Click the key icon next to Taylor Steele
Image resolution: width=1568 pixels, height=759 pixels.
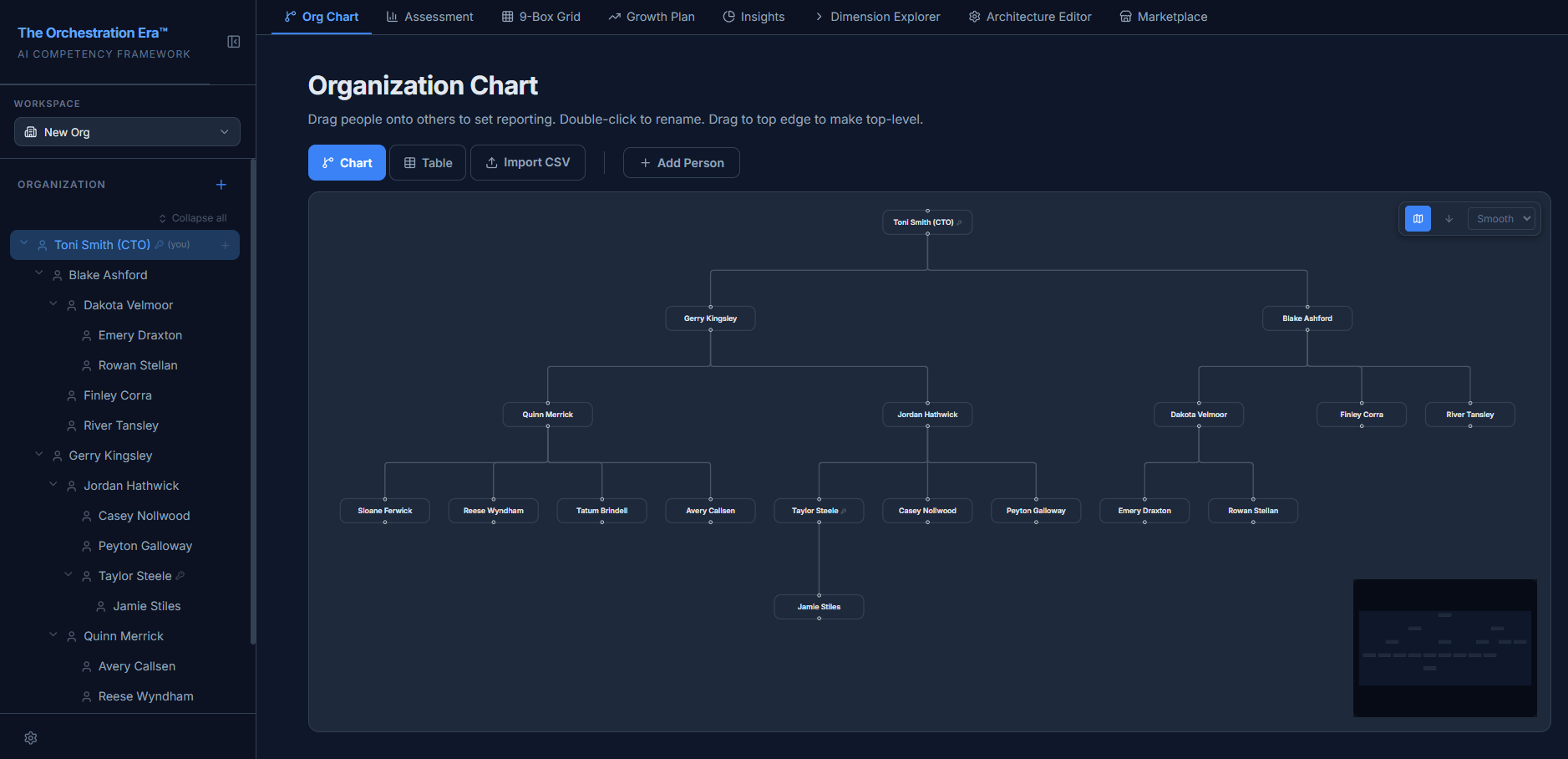click(180, 576)
